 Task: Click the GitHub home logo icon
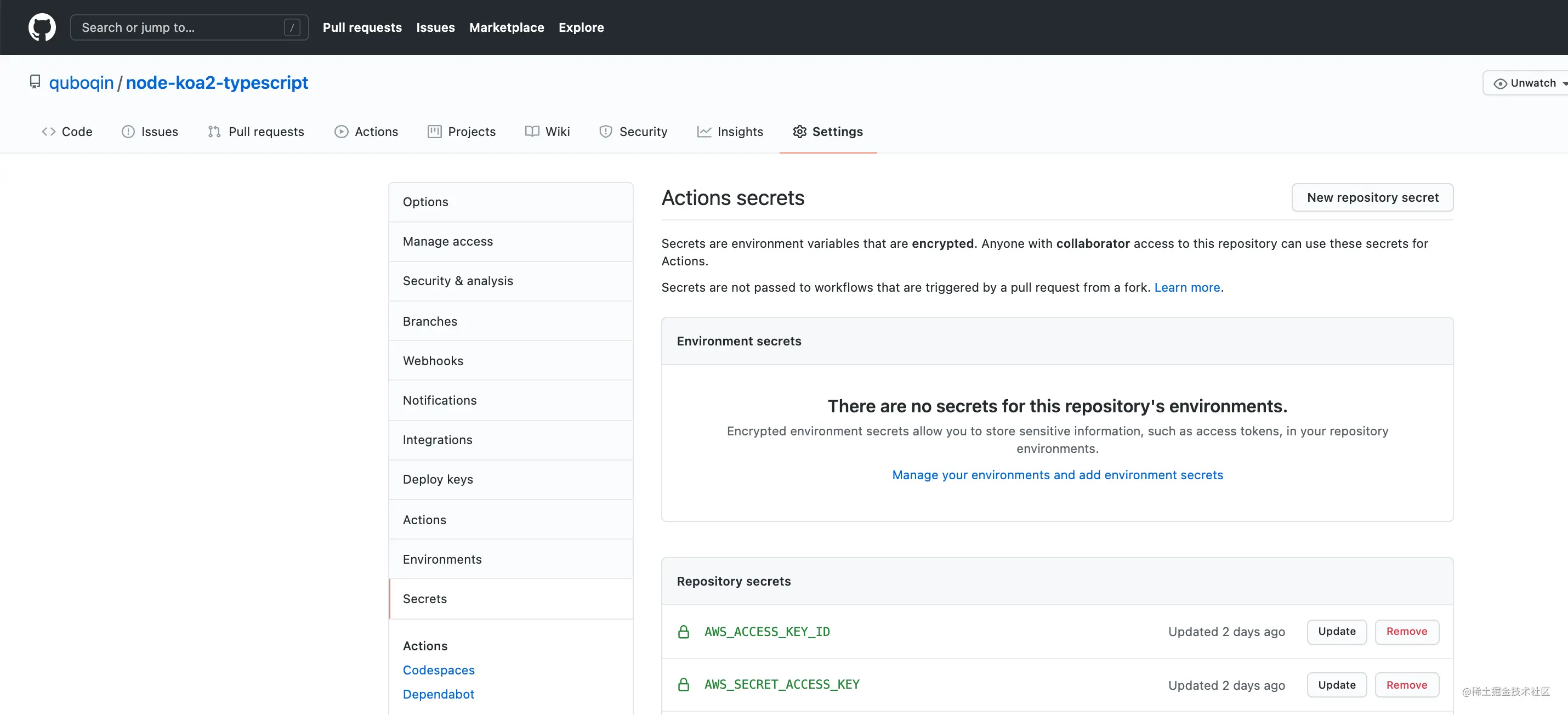[x=39, y=27]
